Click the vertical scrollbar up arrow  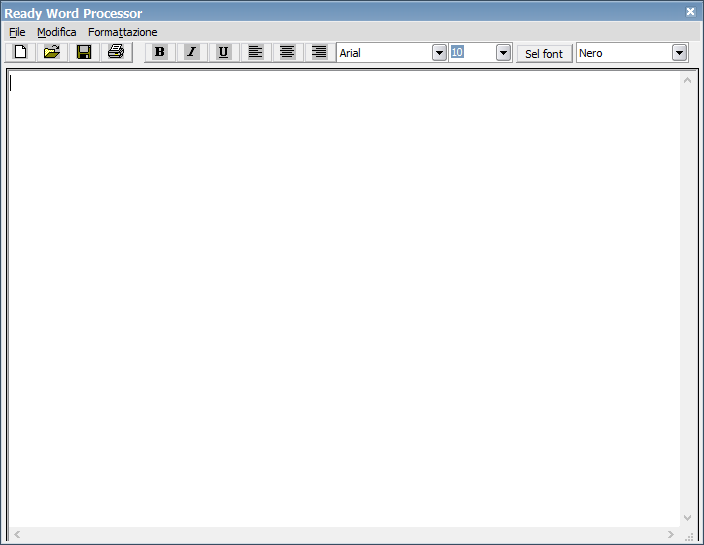point(687,80)
